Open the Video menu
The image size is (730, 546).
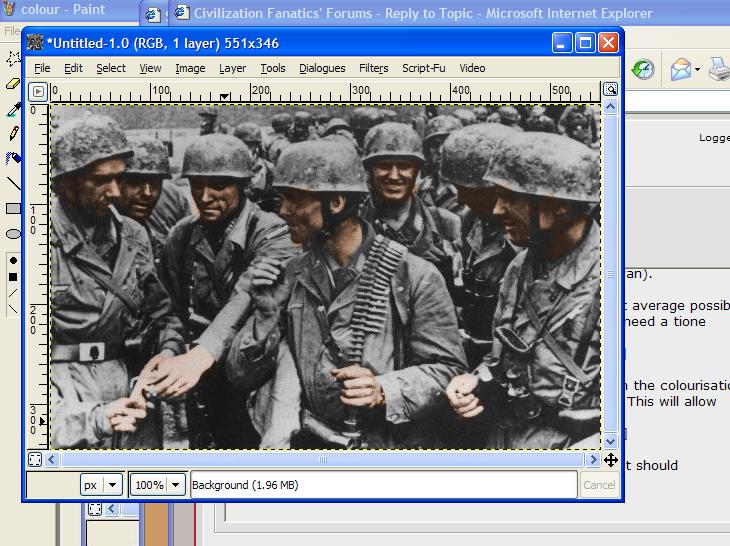pos(472,68)
